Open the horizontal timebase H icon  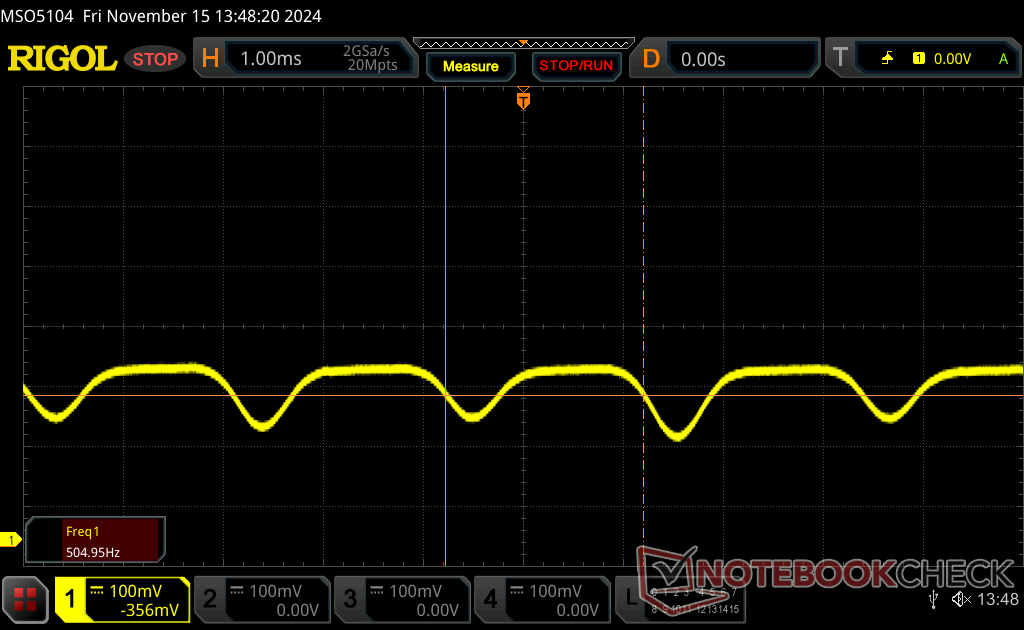point(210,59)
